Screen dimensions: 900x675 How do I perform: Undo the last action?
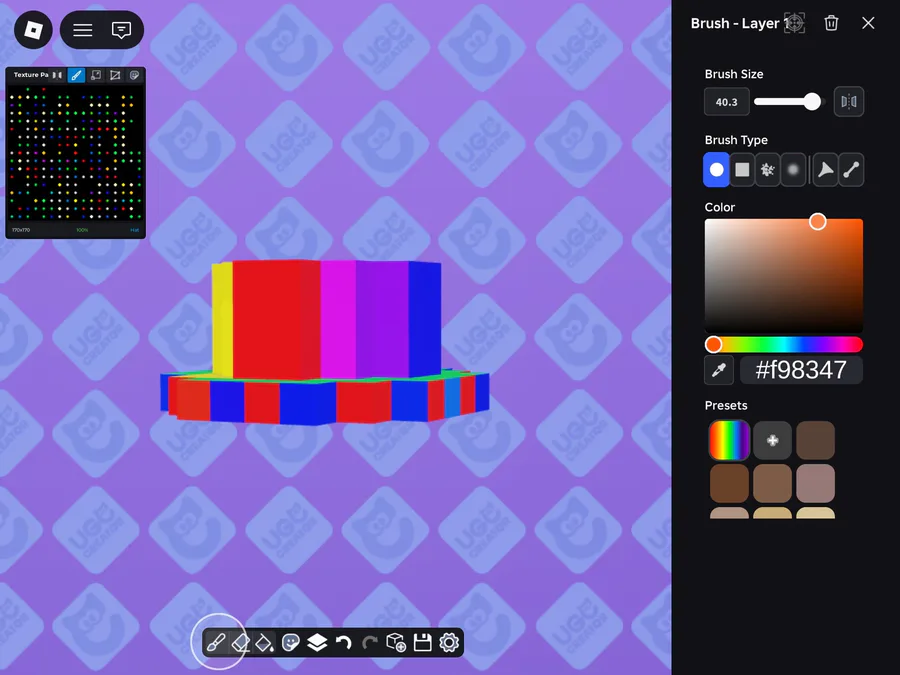click(x=343, y=642)
